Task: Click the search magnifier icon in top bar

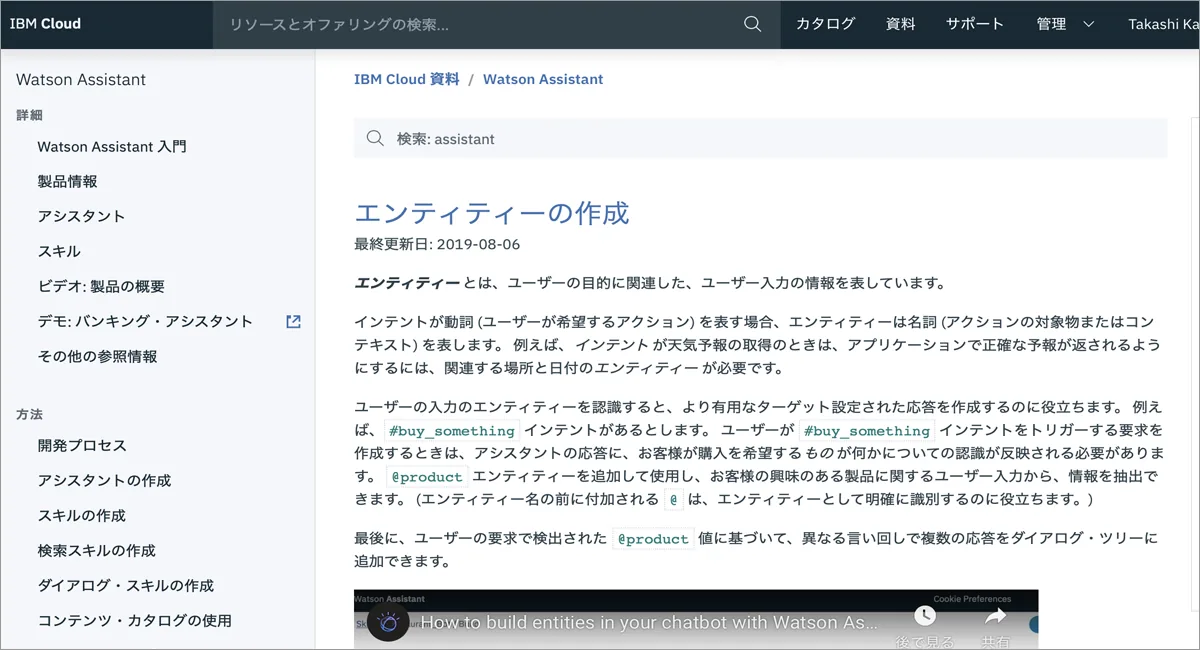Action: tap(753, 24)
